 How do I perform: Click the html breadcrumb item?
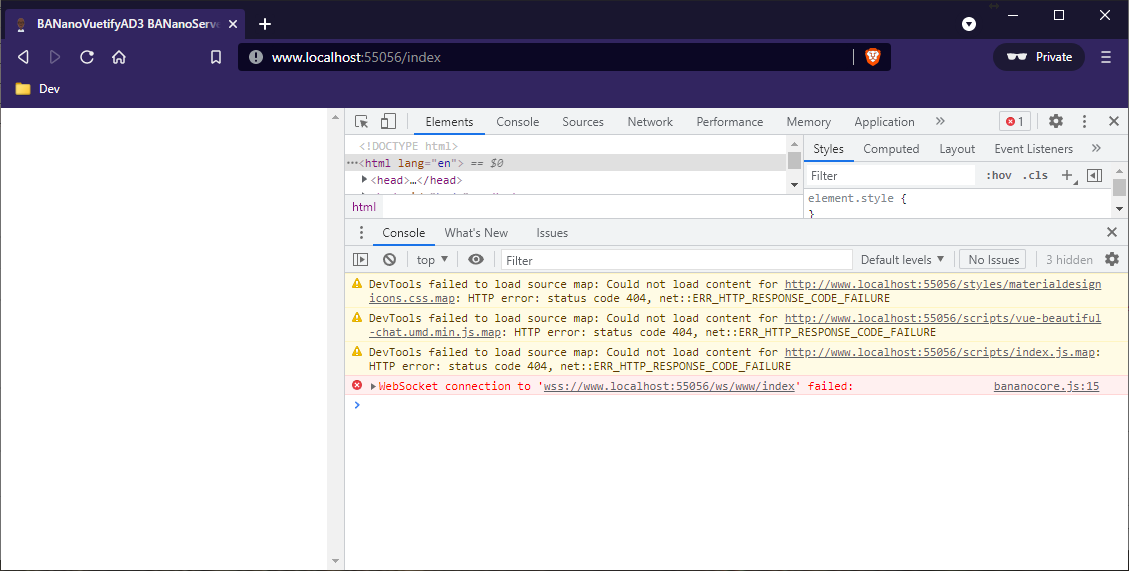tap(364, 207)
